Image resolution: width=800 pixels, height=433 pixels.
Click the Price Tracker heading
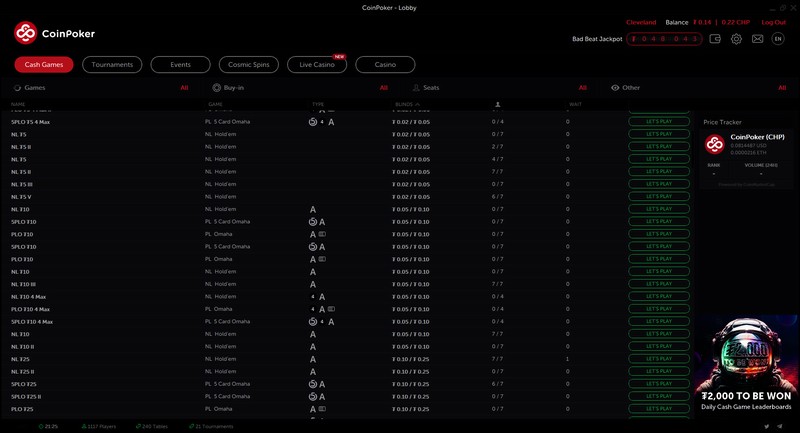[x=722, y=122]
